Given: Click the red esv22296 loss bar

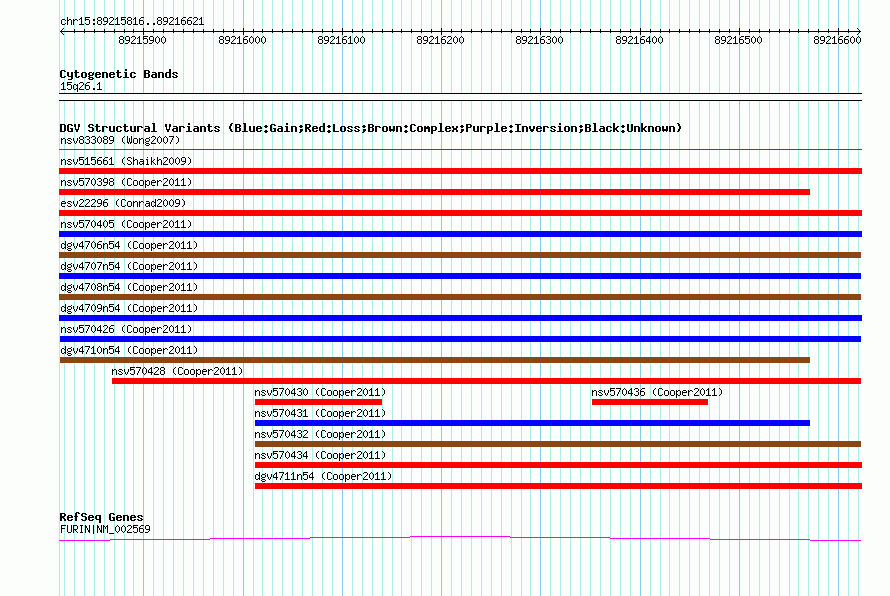Looking at the screenshot, I should (460, 213).
